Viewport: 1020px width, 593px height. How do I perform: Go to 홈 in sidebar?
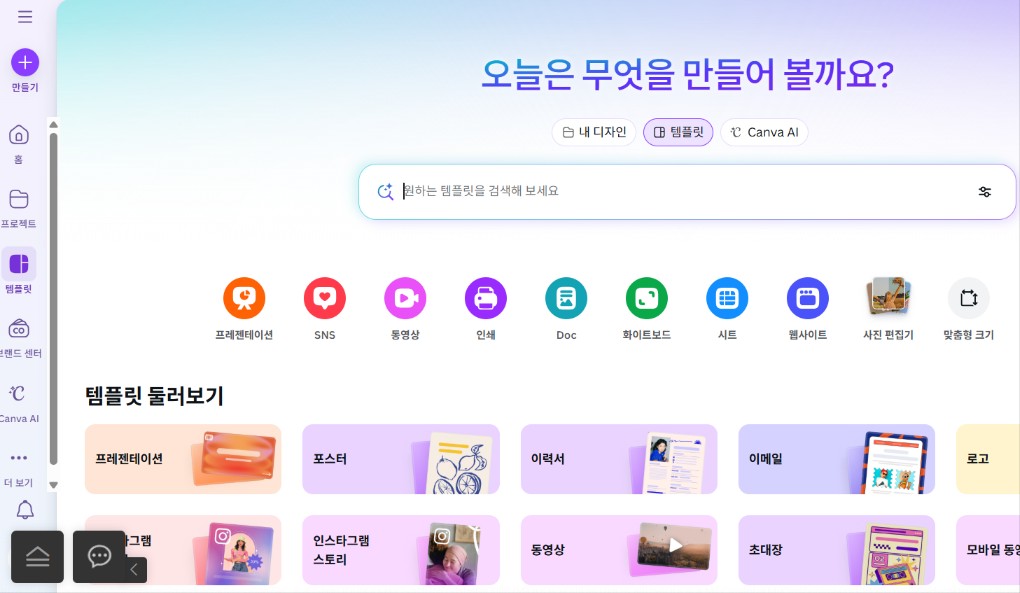click(19, 135)
